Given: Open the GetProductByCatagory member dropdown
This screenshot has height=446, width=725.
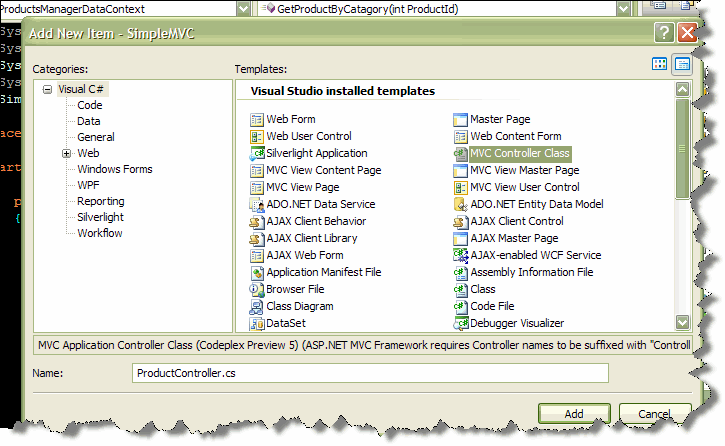Looking at the screenshot, I should pos(624,9).
